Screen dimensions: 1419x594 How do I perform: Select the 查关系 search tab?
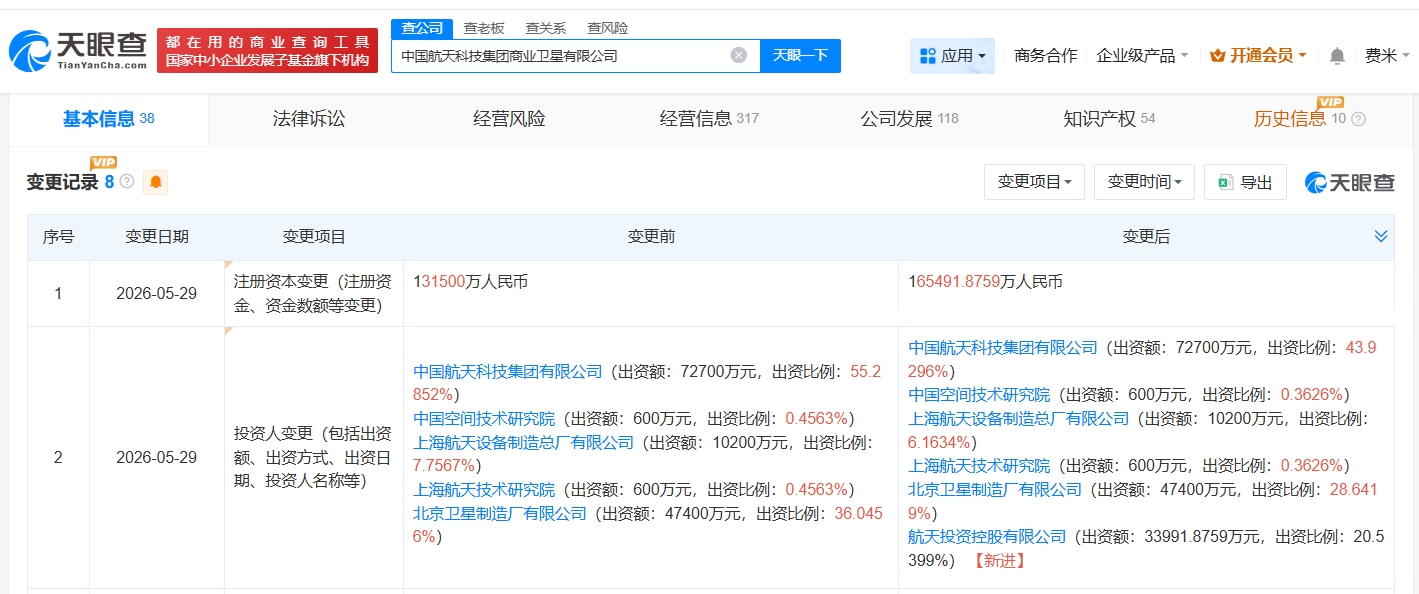(546, 28)
